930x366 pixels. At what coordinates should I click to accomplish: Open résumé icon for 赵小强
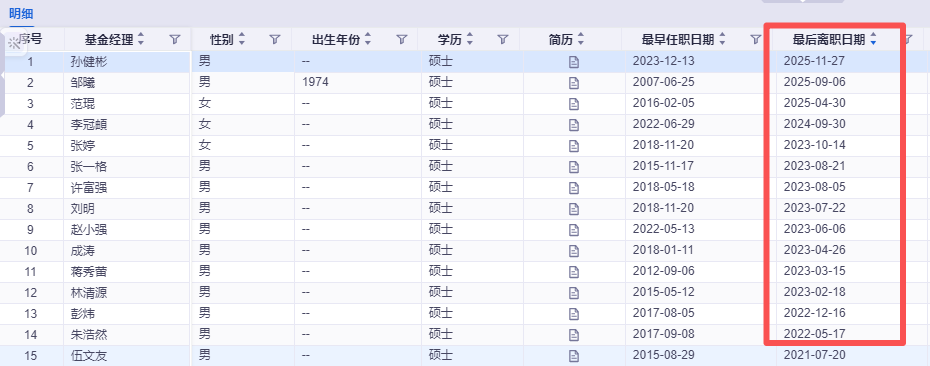click(574, 230)
